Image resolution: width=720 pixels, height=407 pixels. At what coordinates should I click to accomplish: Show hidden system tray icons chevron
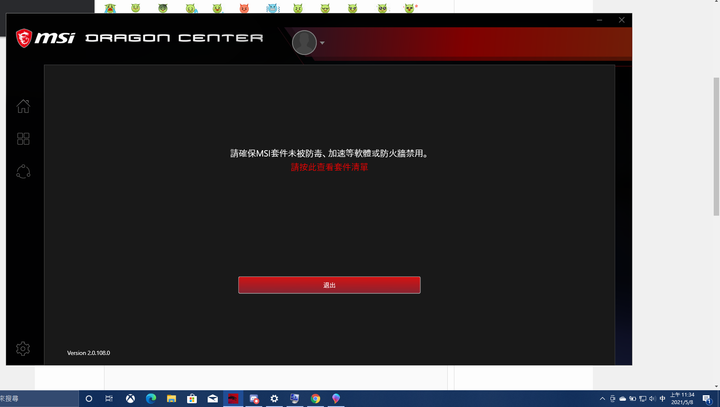tap(602, 398)
